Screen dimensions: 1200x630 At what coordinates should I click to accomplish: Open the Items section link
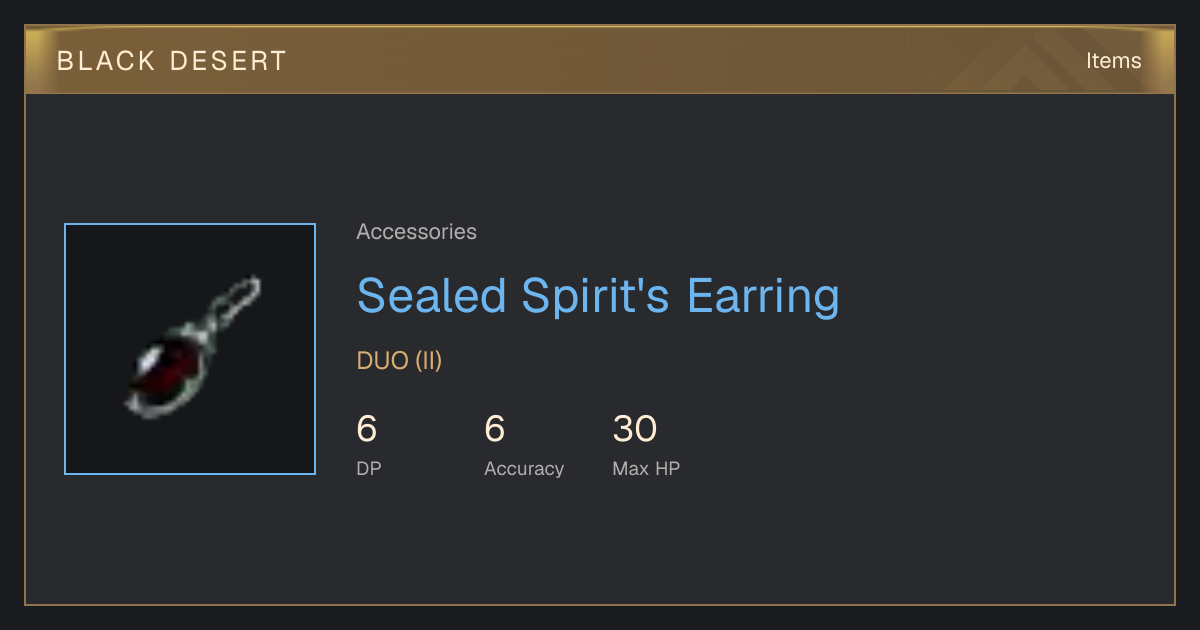[1113, 61]
